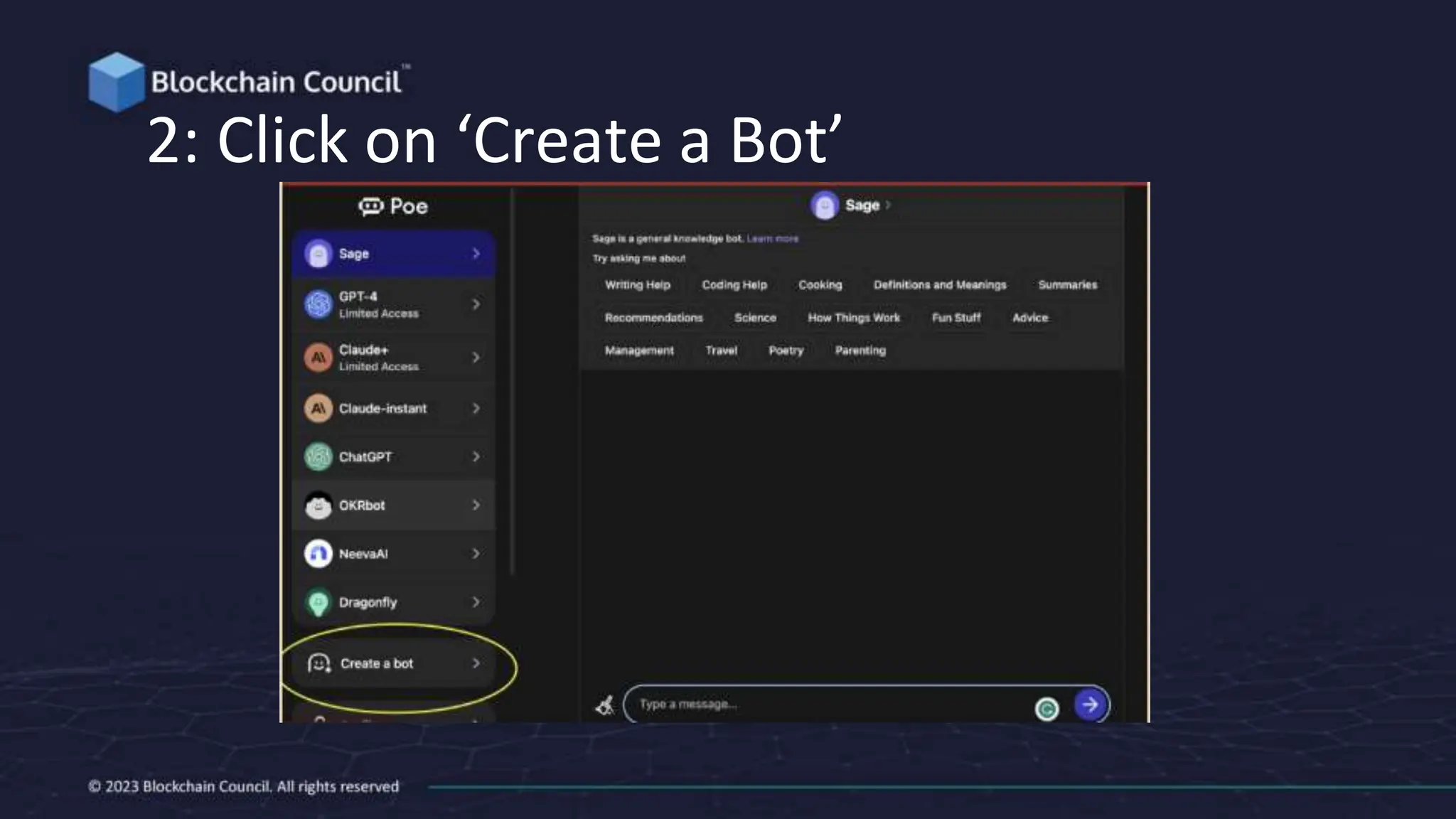Select Claude+ in the bot list
1456x819 pixels.
[393, 358]
